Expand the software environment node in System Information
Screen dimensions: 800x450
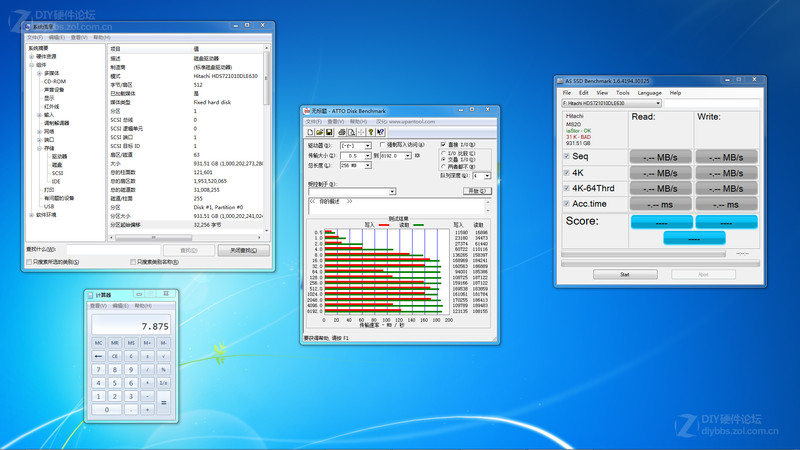click(32, 215)
